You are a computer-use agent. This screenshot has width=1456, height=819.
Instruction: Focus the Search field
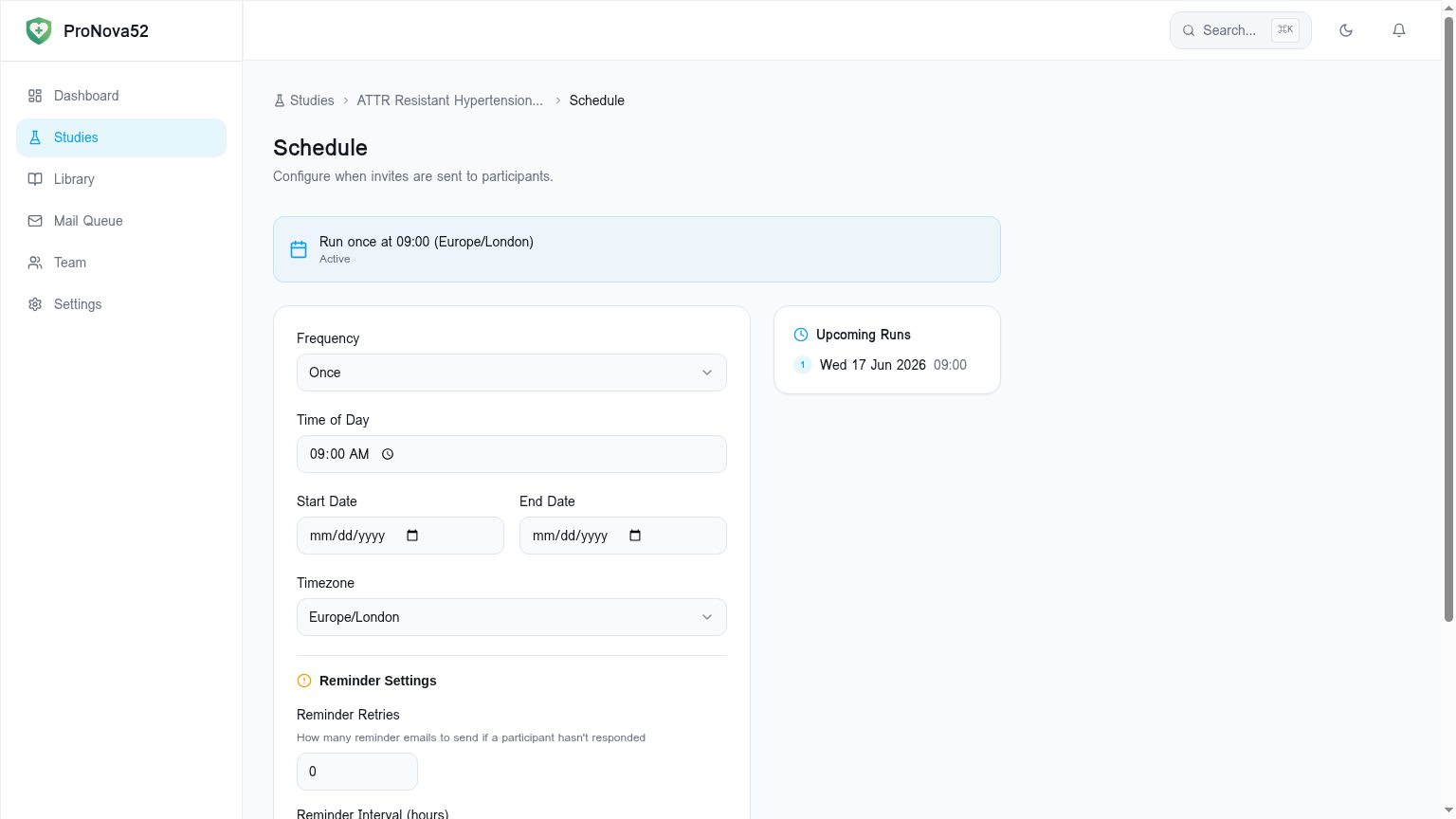point(1241,30)
